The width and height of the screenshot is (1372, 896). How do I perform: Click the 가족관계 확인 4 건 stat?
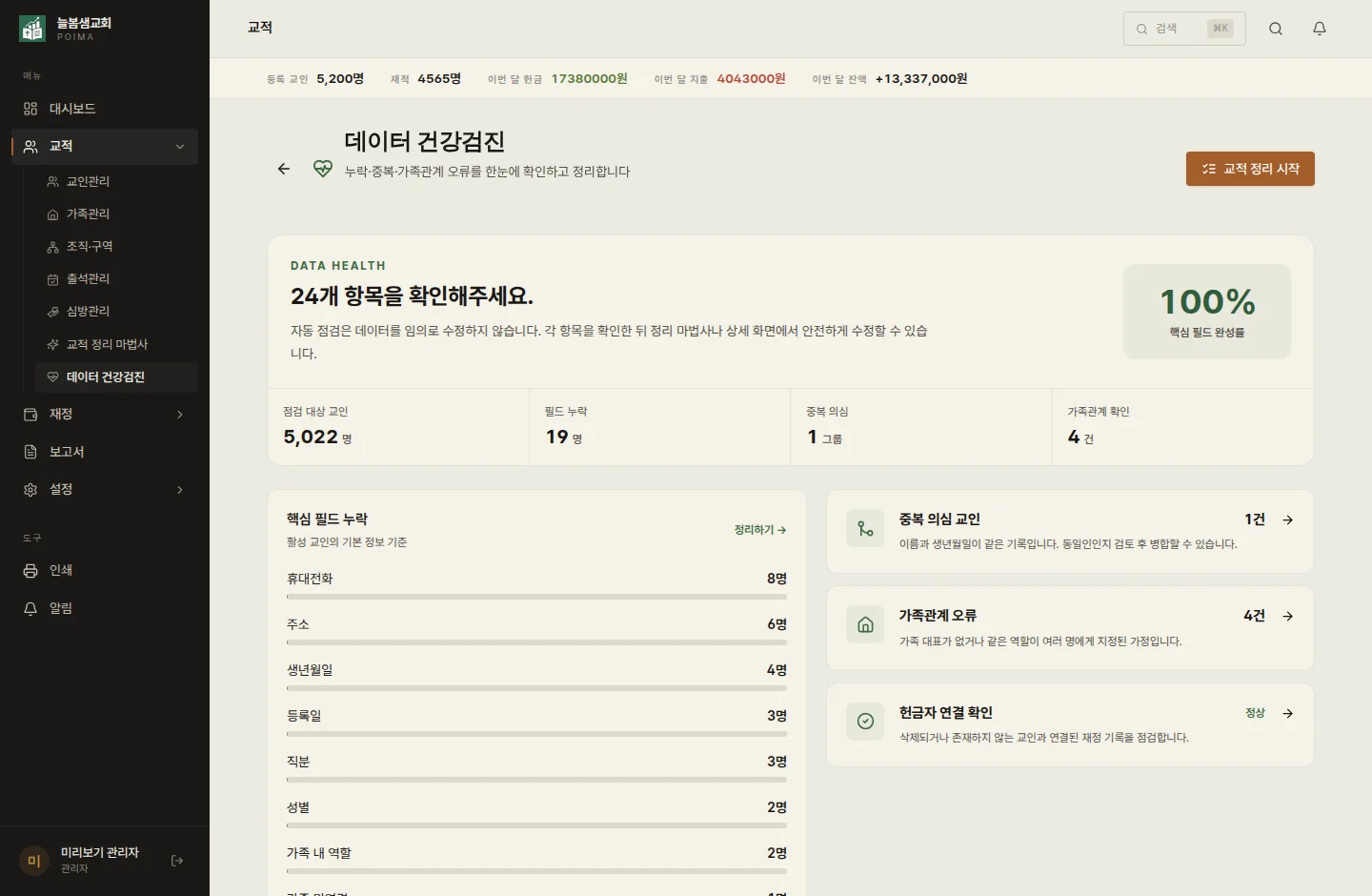(1182, 427)
